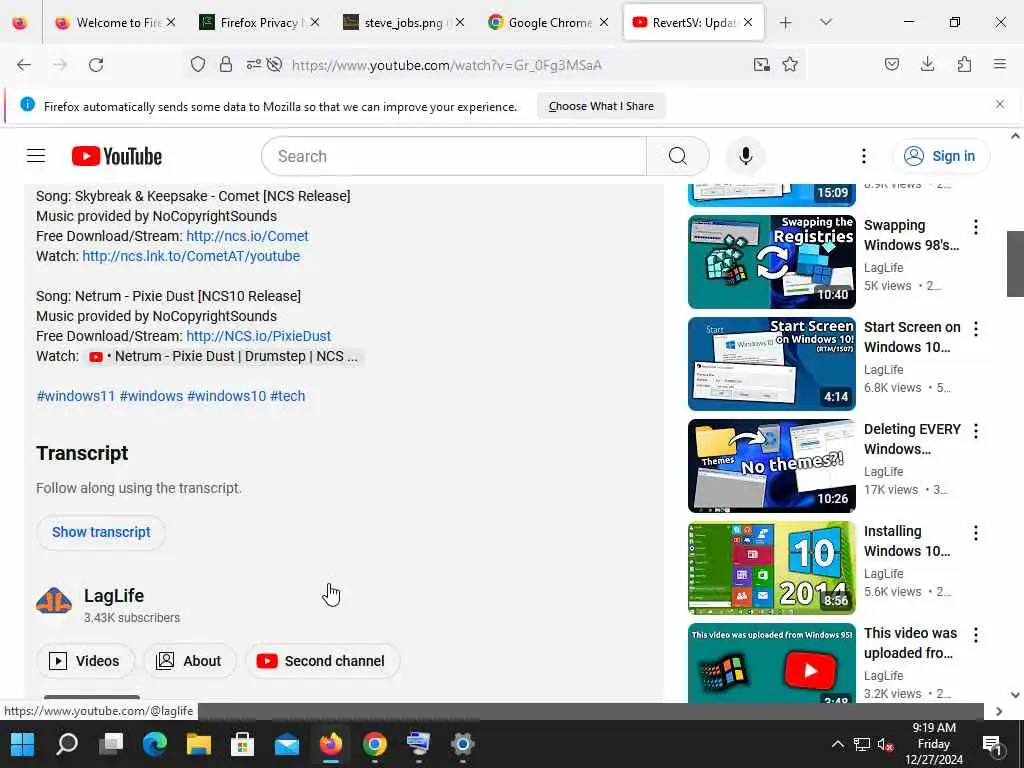1024x768 pixels.
Task: Close the steve_jobs.png tab
Action: 460,22
